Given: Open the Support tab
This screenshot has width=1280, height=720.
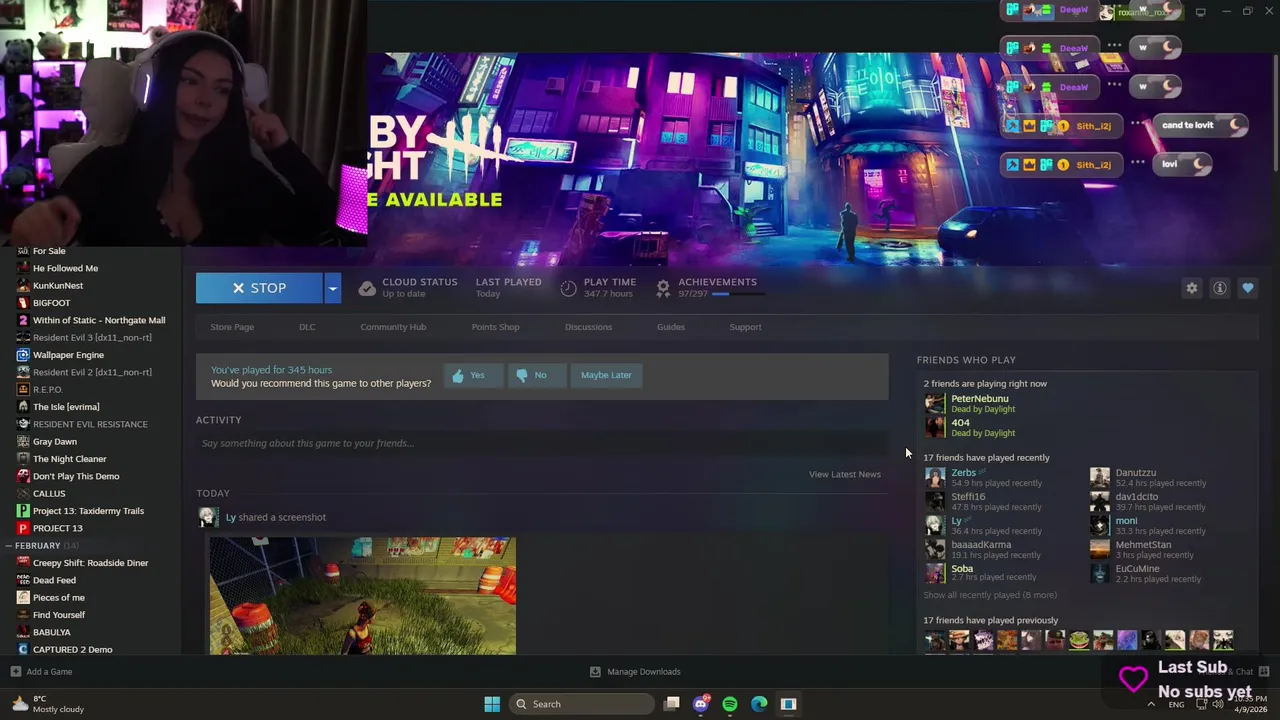Looking at the screenshot, I should (745, 327).
